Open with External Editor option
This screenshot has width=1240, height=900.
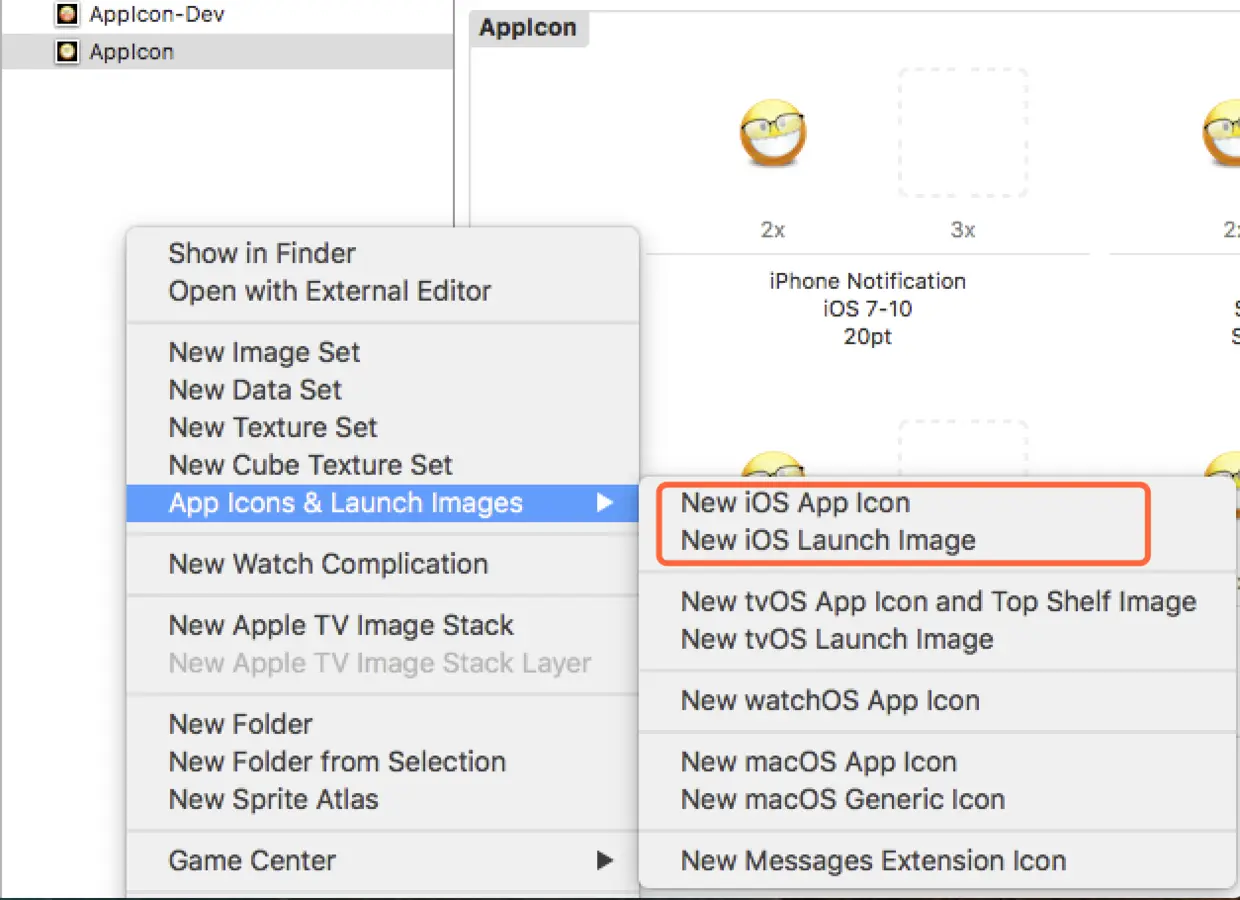330,292
